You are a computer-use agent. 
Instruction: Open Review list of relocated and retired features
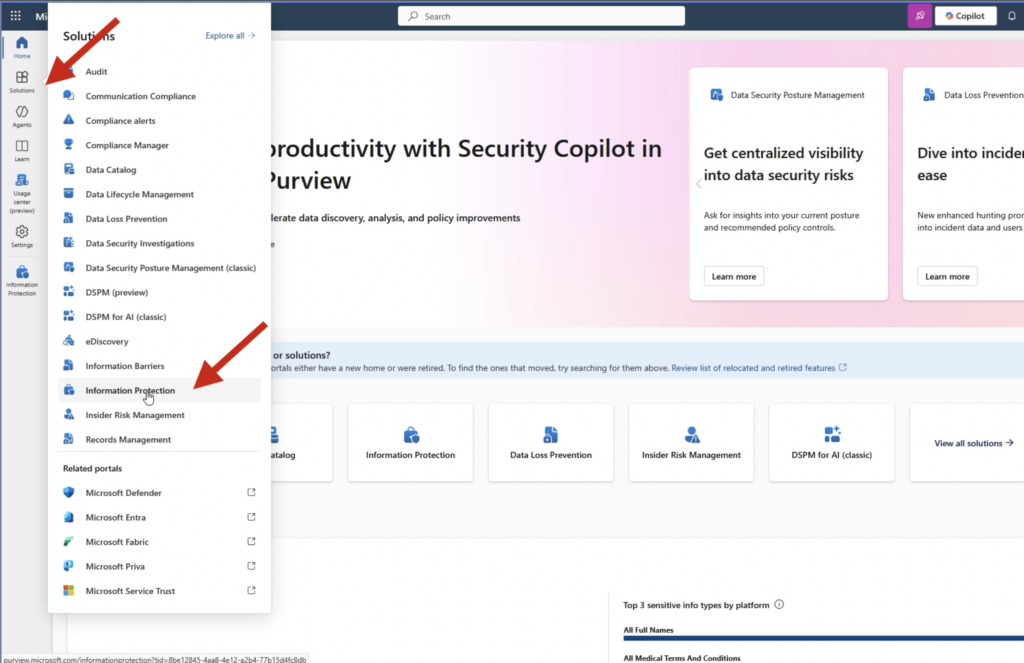point(759,368)
